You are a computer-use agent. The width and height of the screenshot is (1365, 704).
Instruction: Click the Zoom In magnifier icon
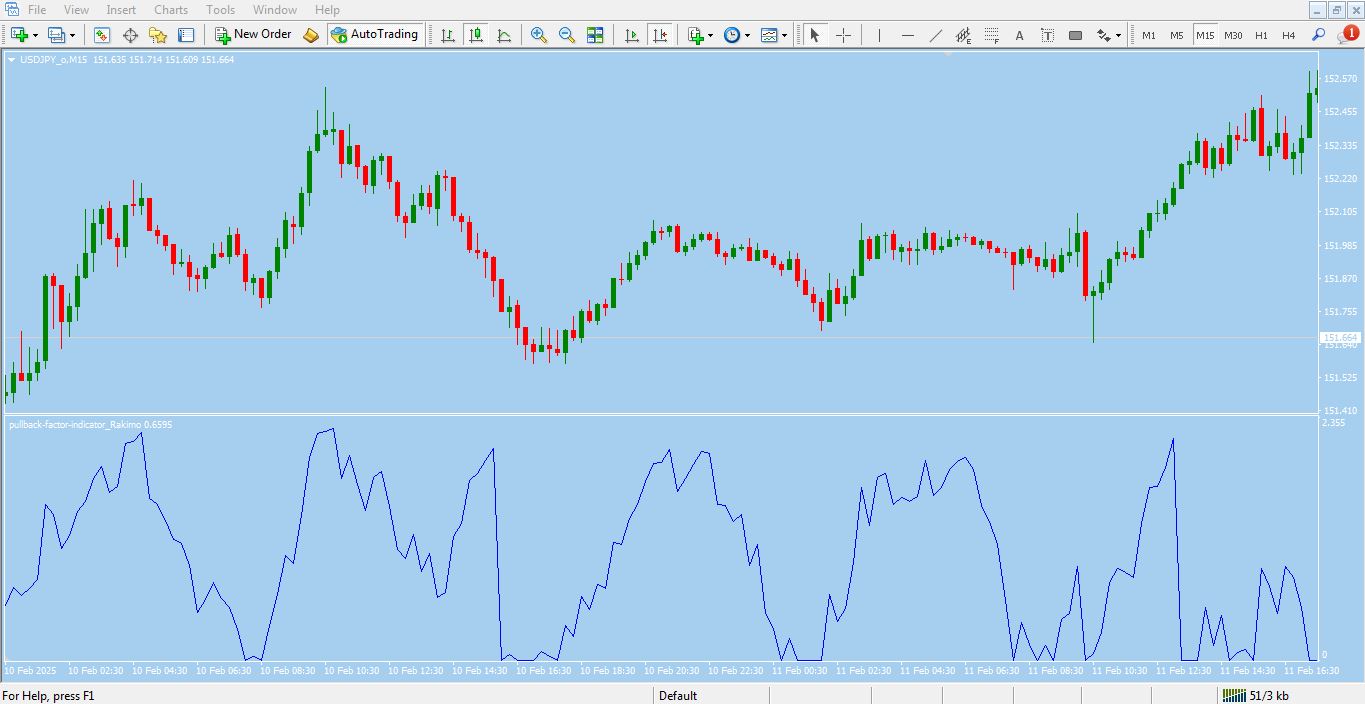click(x=539, y=35)
